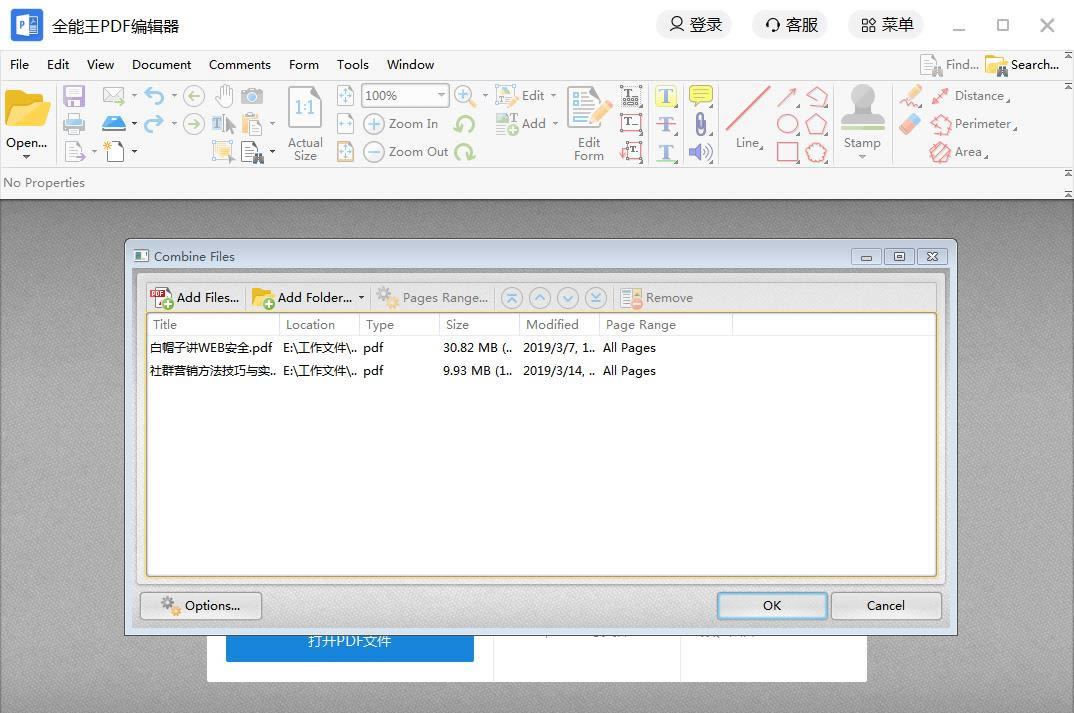
Task: Select the camera snapshot tool
Action: 252,96
